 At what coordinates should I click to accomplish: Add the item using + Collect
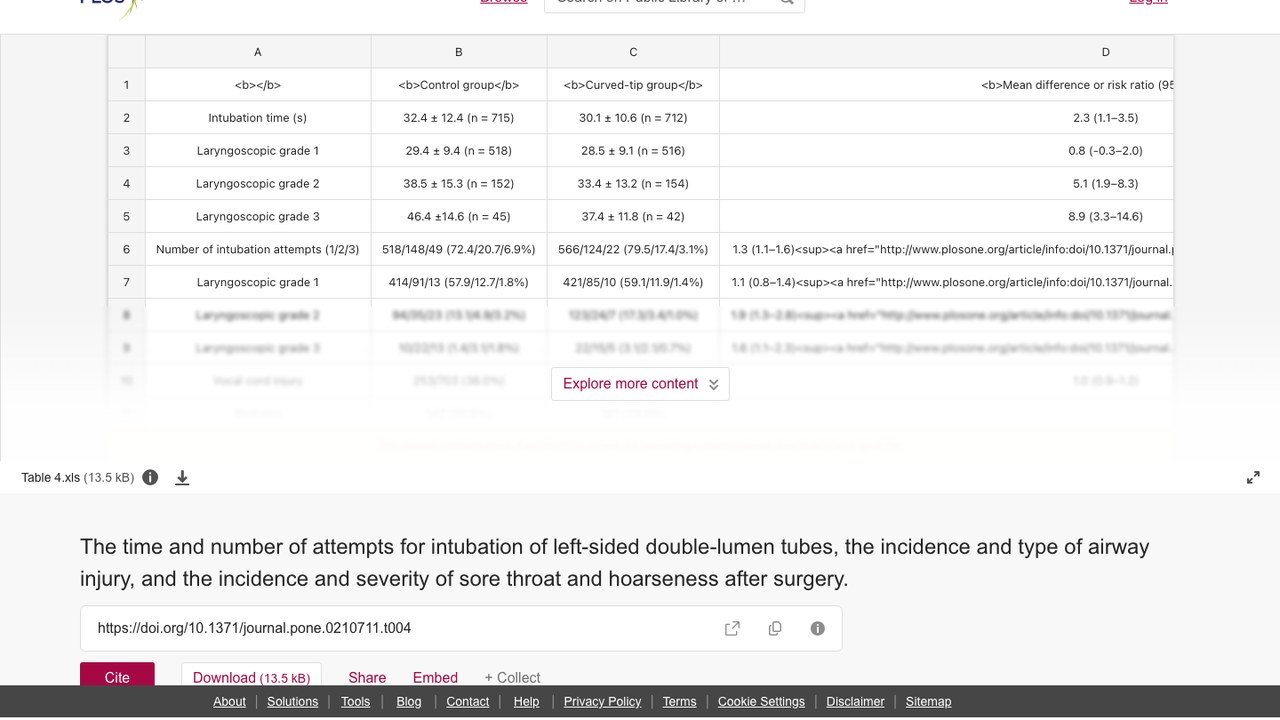(512, 677)
